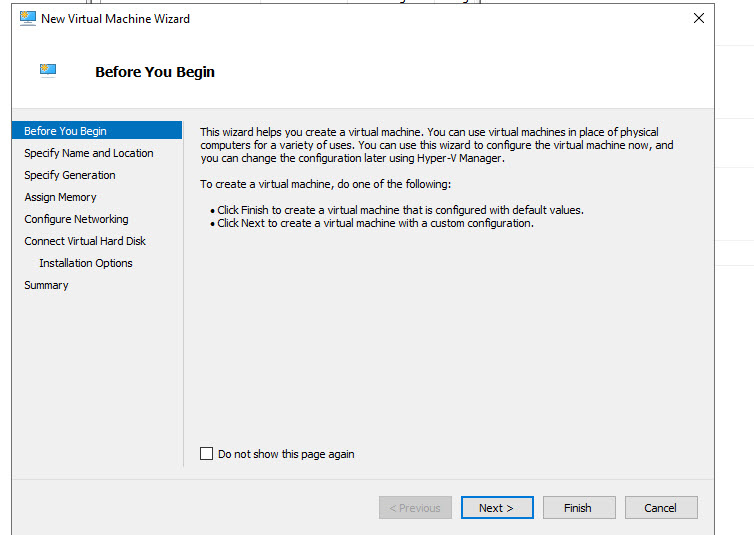The width and height of the screenshot is (754, 535).
Task: Cancel the virtual machine wizard
Action: pyautogui.click(x=660, y=508)
